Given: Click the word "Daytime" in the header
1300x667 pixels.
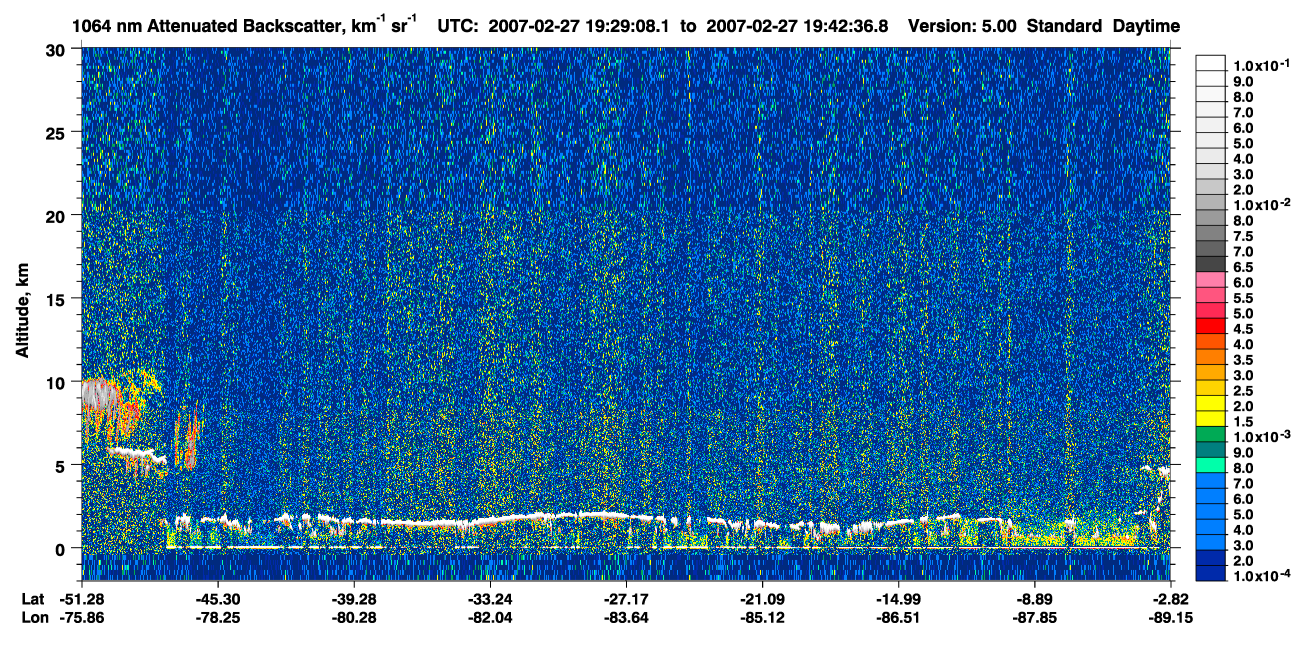Looking at the screenshot, I should click(x=1146, y=26).
